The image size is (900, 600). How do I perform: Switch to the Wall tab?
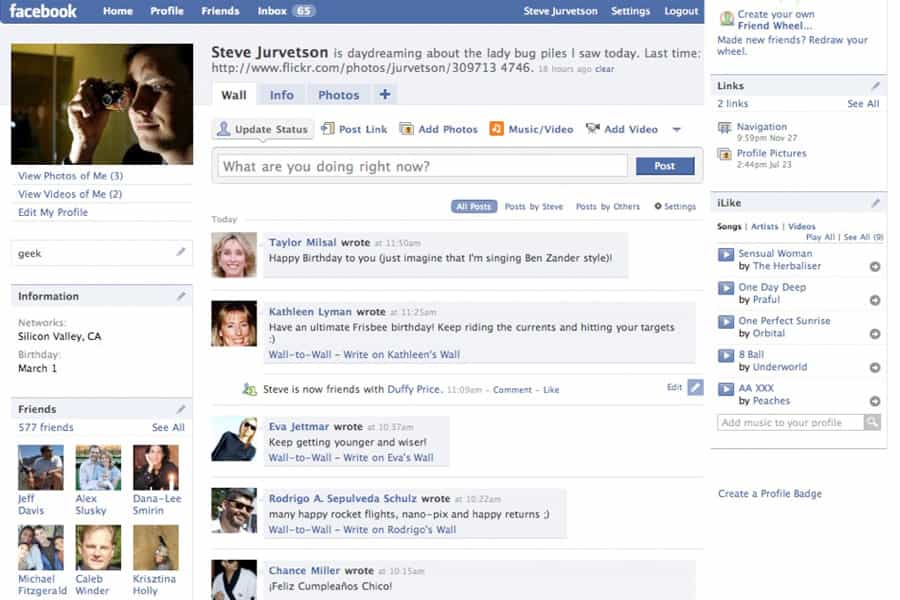point(234,95)
